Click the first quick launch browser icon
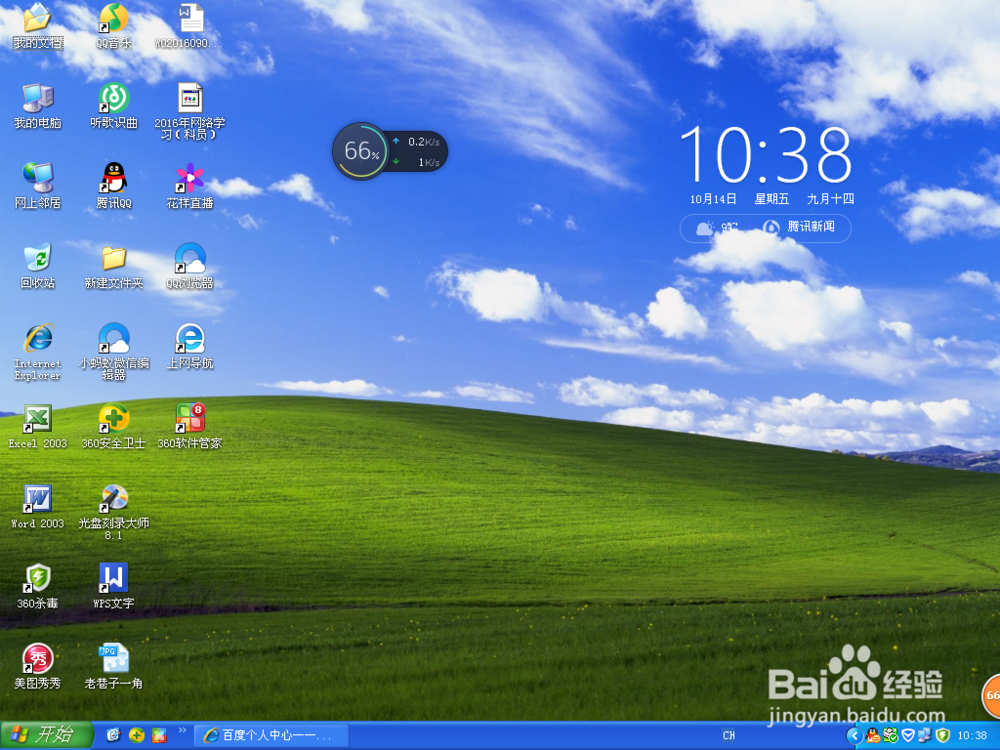Image resolution: width=1000 pixels, height=750 pixels. click(x=114, y=735)
